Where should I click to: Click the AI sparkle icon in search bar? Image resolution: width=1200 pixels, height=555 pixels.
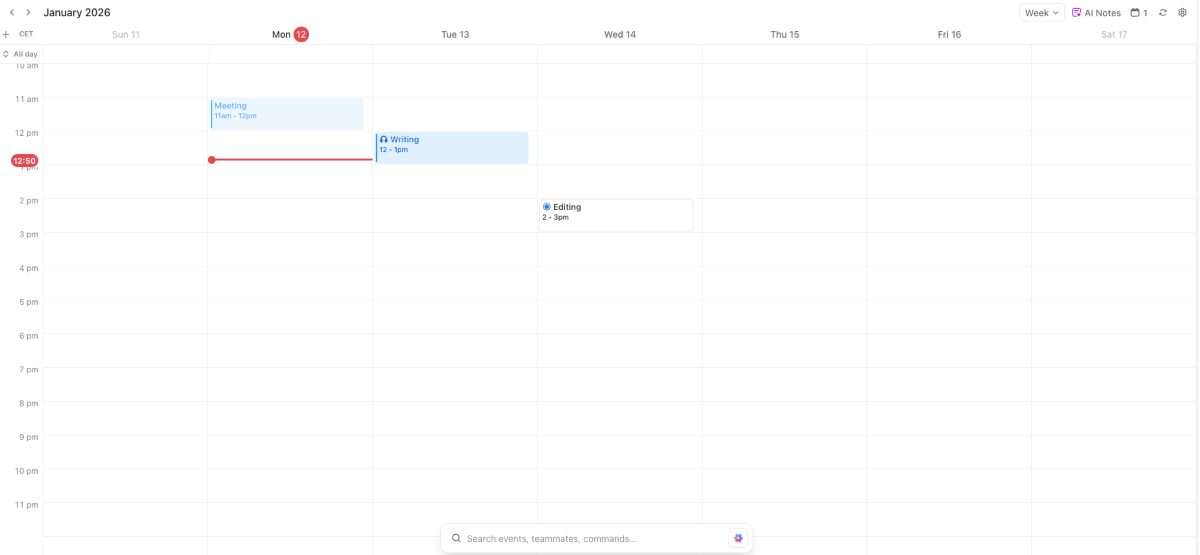click(x=738, y=538)
